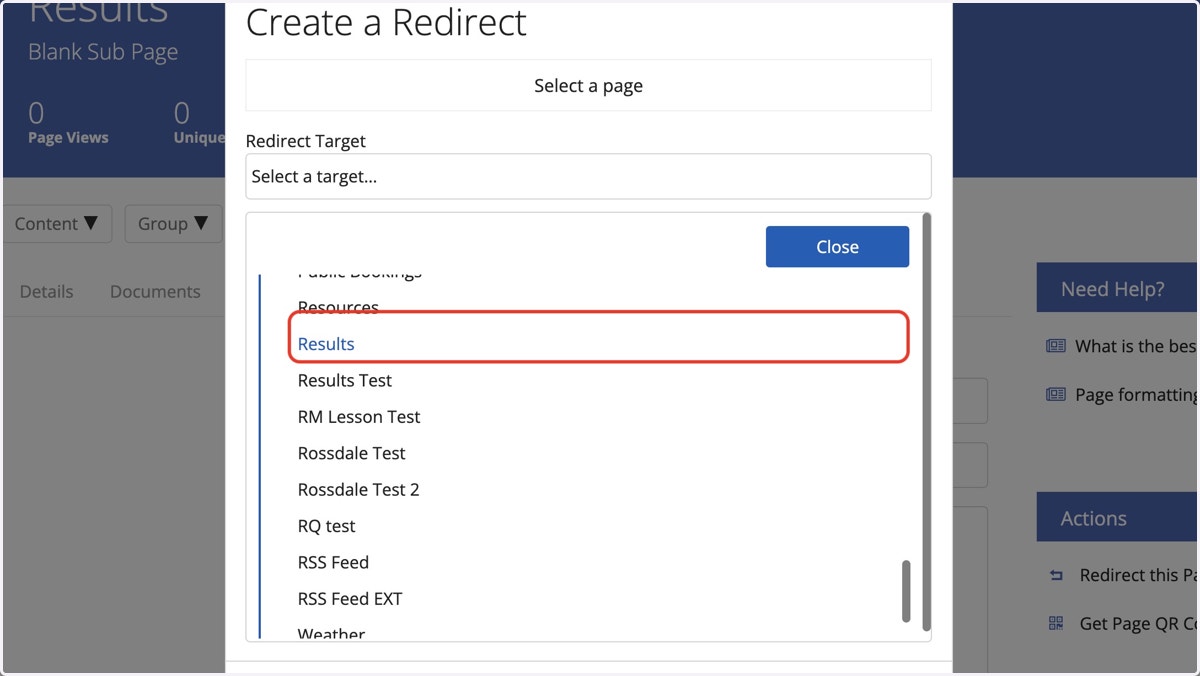Click the blue Close button
This screenshot has height=676, width=1200.
(837, 246)
